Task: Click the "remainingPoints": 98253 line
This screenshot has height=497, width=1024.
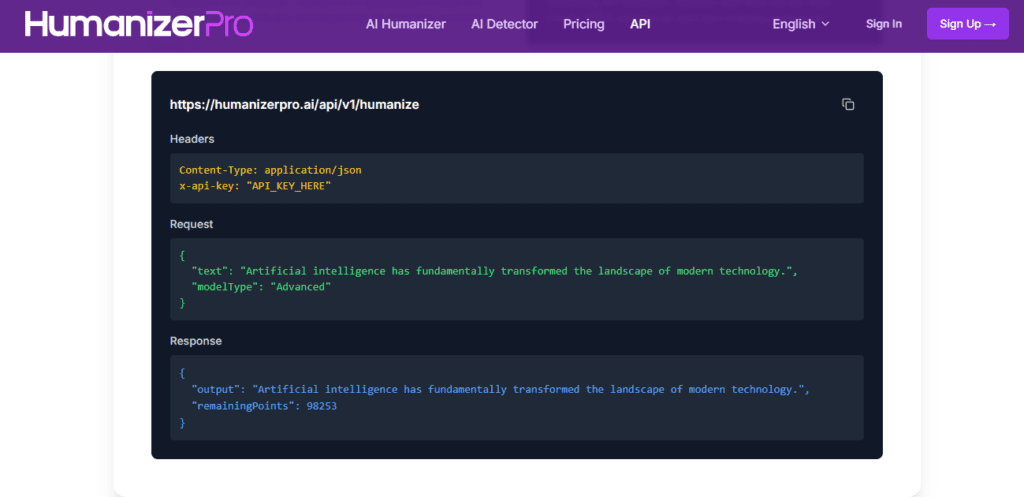Action: [264, 406]
